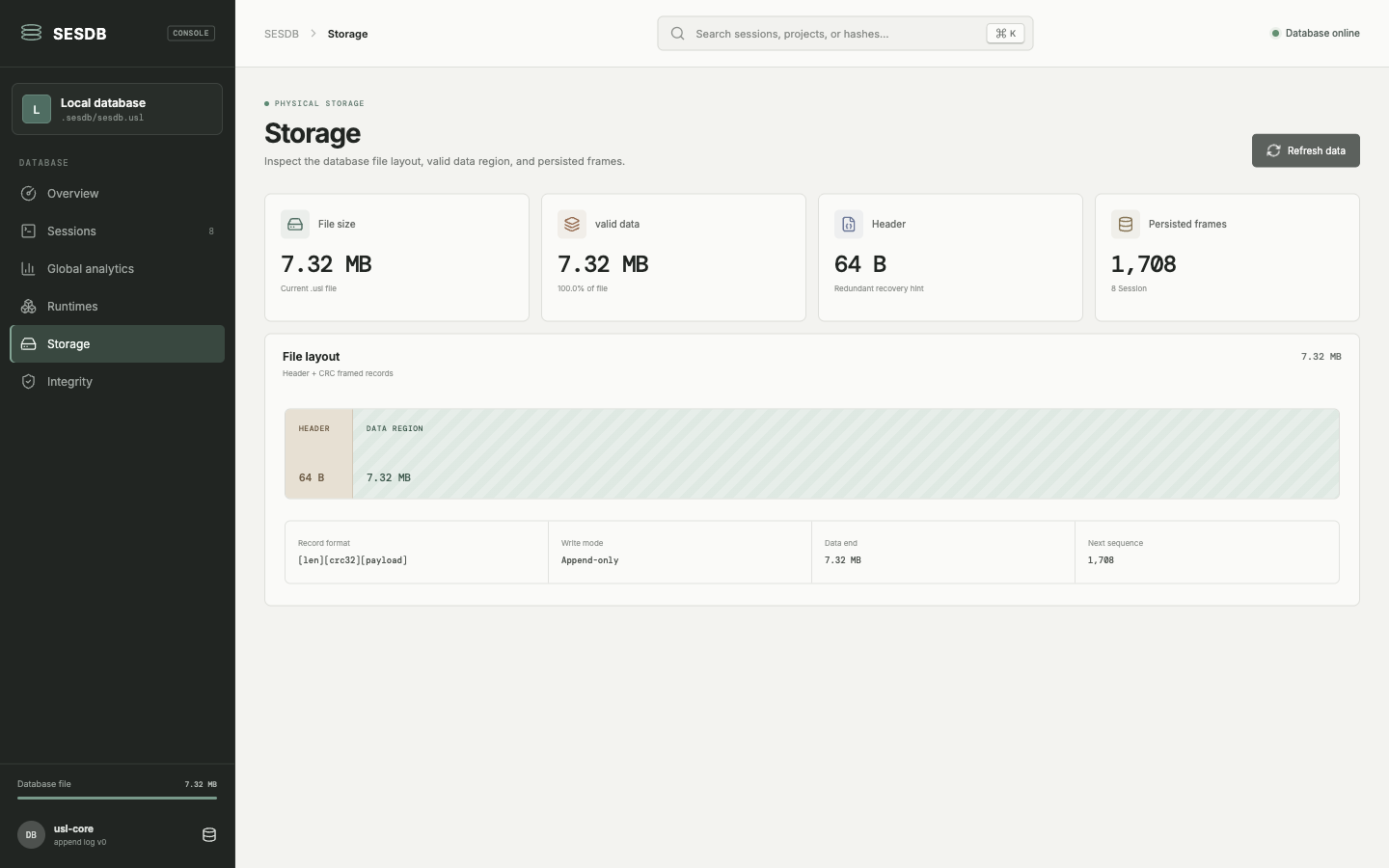The height and width of the screenshot is (868, 1389).
Task: Click the Sessions count badge 8
Action: pyautogui.click(x=211, y=231)
